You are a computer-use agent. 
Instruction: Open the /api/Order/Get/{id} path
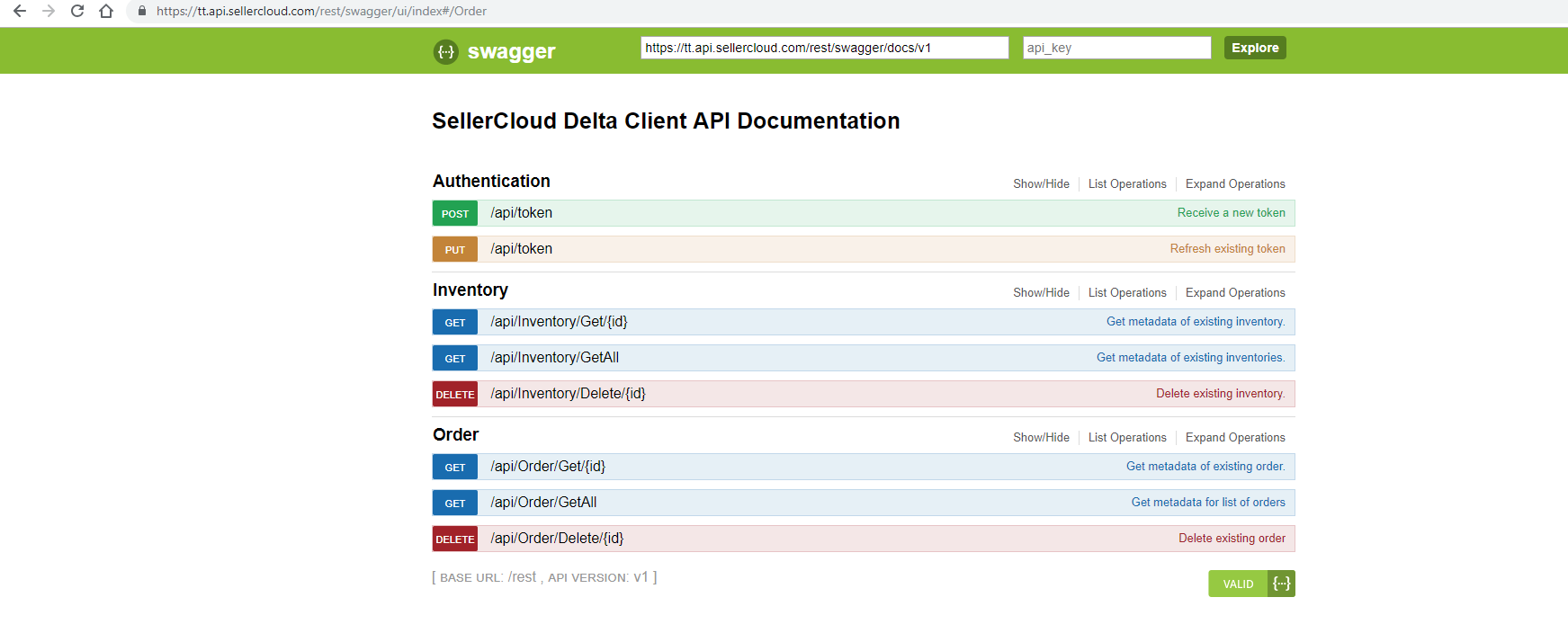coord(548,467)
